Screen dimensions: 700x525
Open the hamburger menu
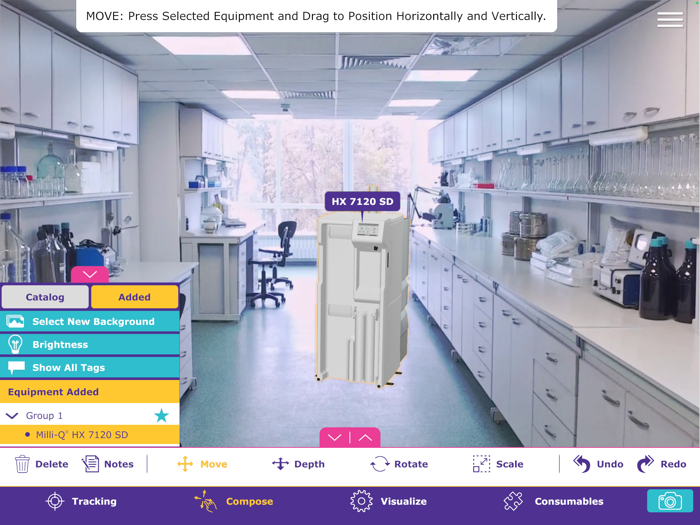(670, 19)
